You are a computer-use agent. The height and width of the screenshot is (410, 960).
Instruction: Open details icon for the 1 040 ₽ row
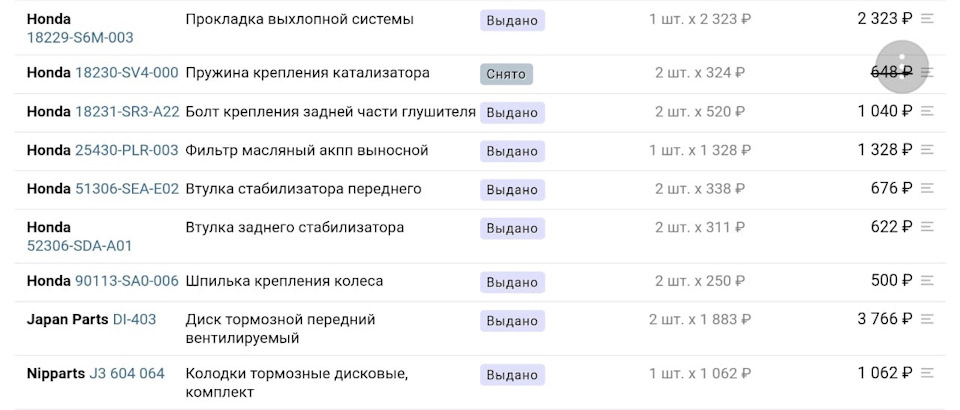[927, 111]
